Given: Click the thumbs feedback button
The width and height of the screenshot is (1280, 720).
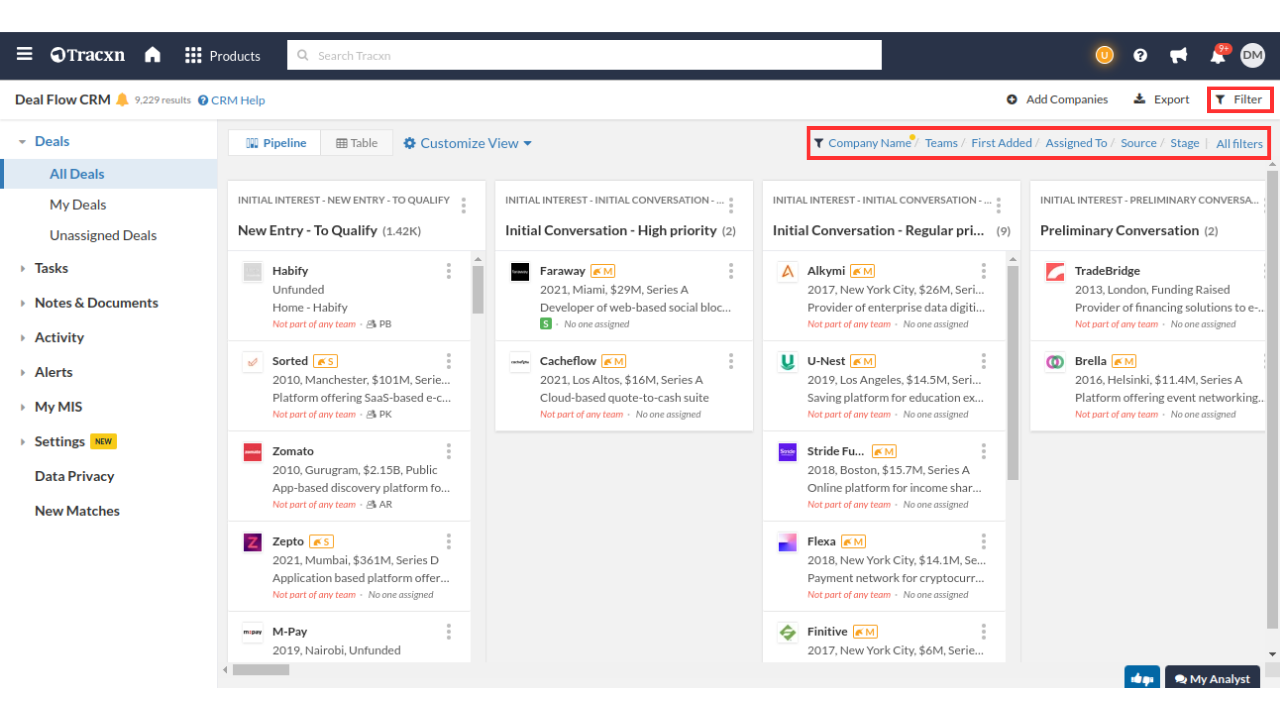Looking at the screenshot, I should [1141, 679].
